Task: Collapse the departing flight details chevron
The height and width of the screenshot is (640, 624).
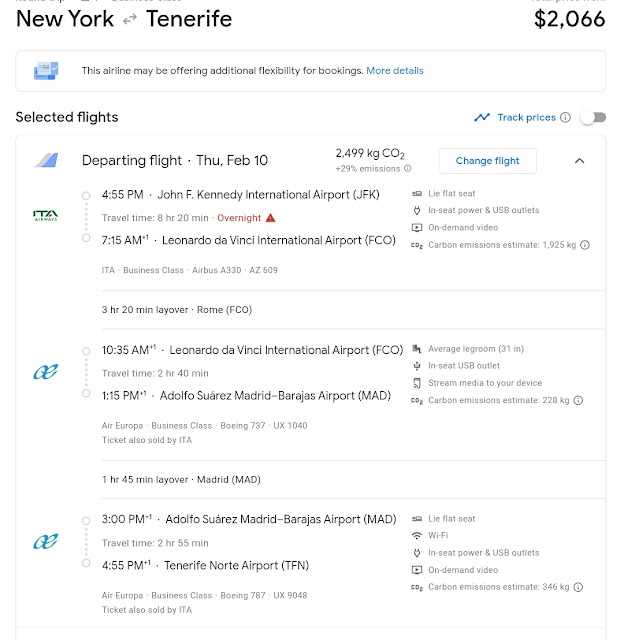Action: pos(579,160)
